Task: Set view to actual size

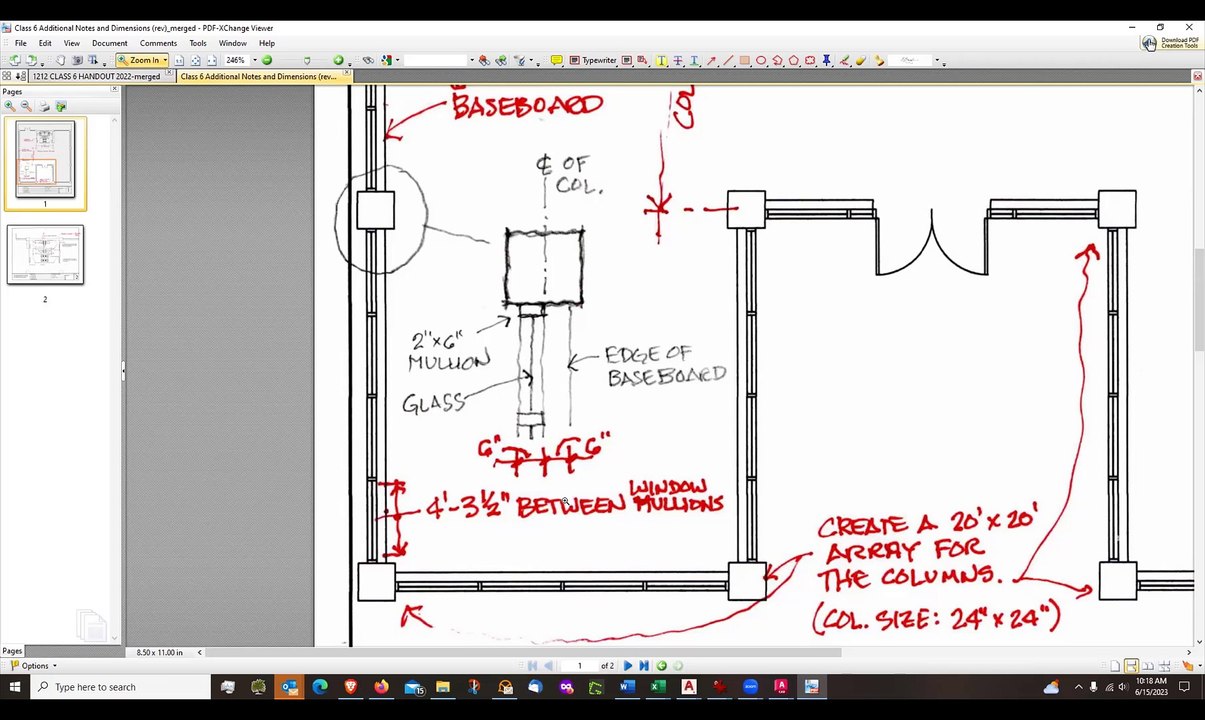Action: (179, 60)
